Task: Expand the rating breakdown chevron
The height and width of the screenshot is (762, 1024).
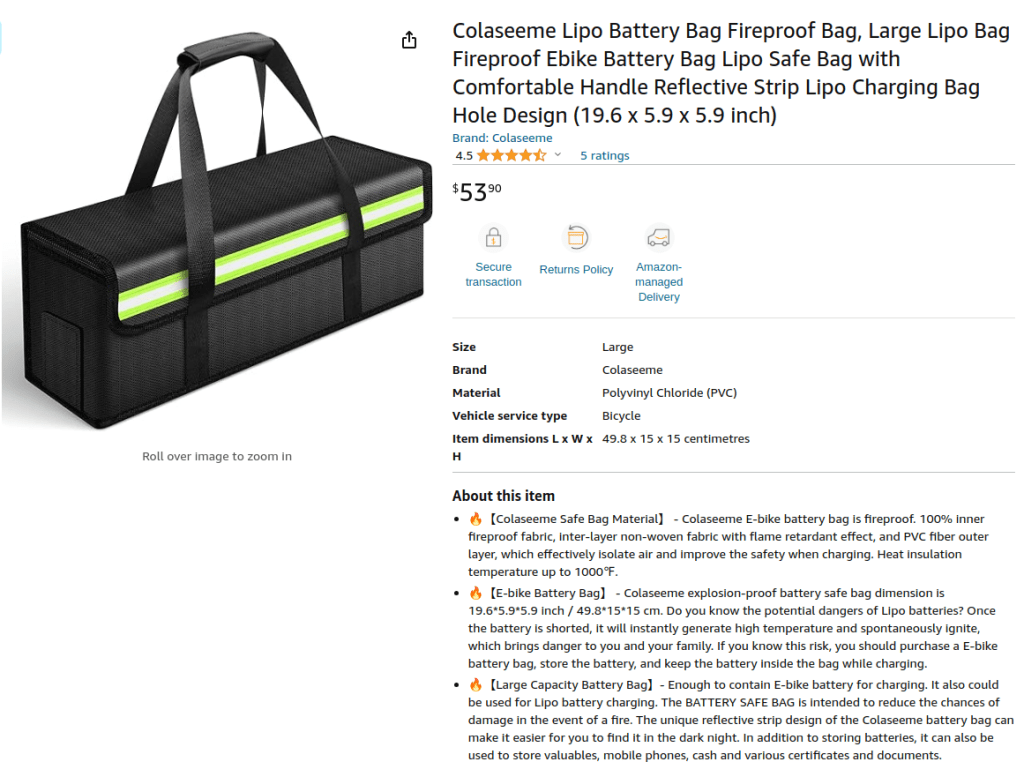Action: pyautogui.click(x=558, y=155)
